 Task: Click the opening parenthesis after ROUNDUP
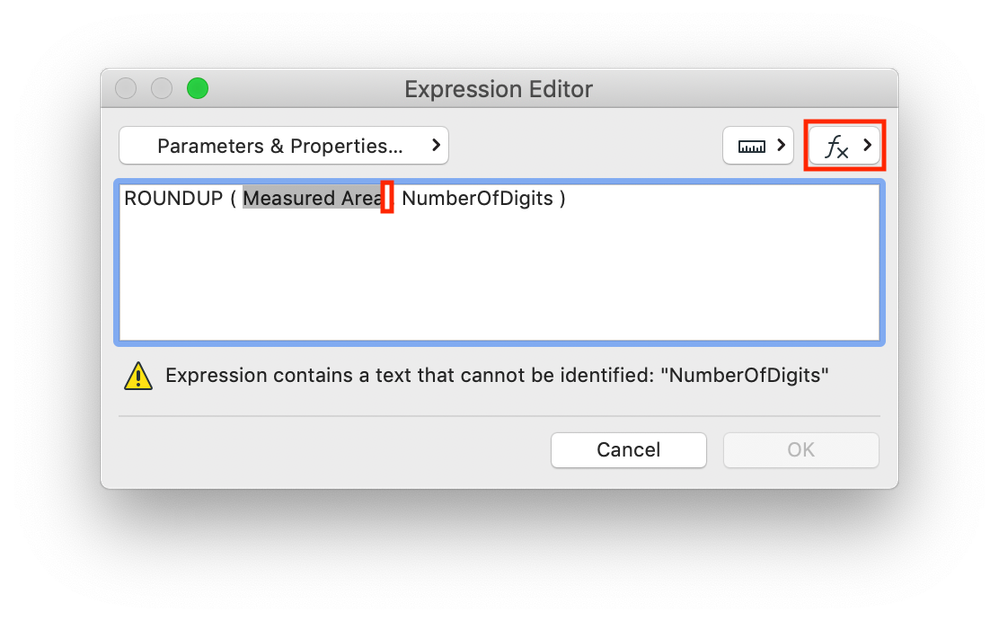click(x=232, y=199)
